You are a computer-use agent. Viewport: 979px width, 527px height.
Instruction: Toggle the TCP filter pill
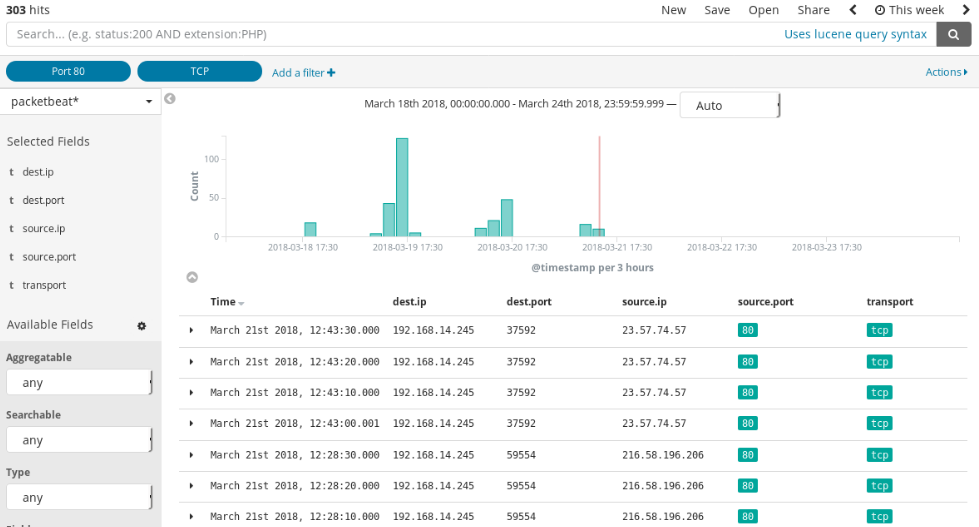(199, 71)
